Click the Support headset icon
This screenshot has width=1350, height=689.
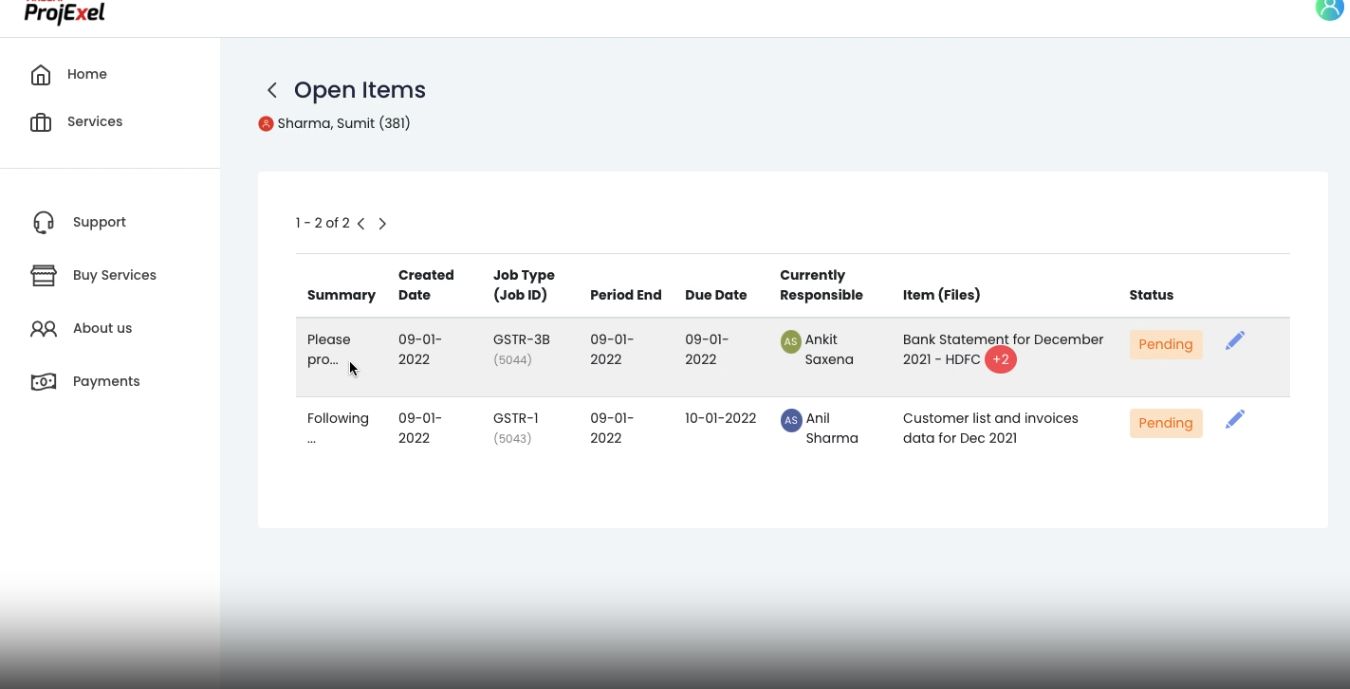[x=43, y=222]
